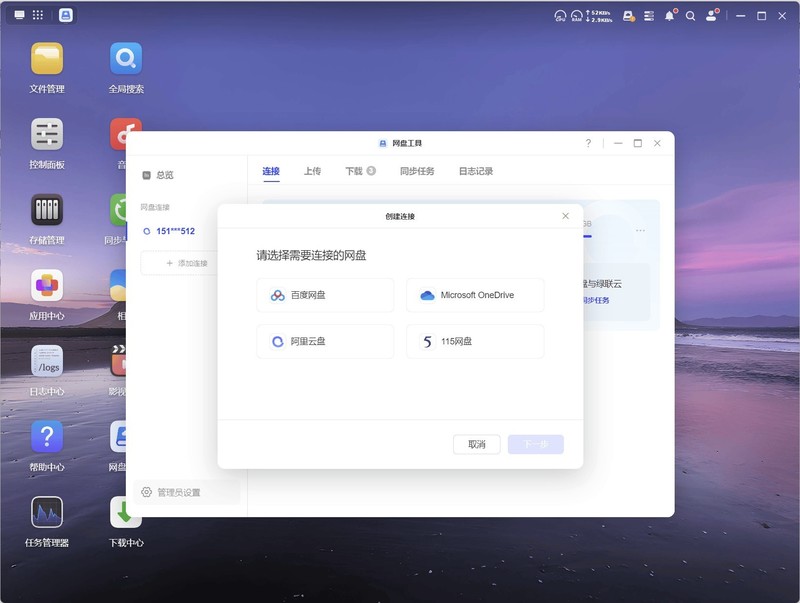Select Microsoft OneDrive as the drive to connect

[x=474, y=295]
